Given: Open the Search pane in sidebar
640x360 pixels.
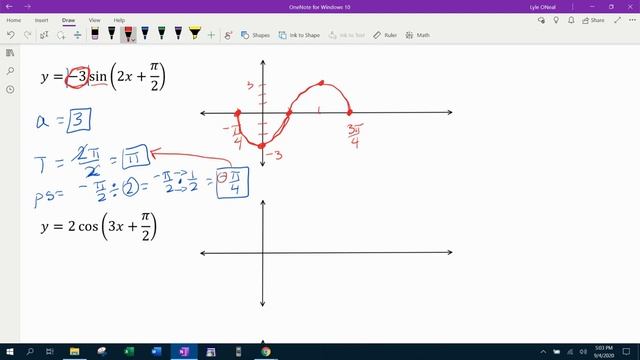Looking at the screenshot, I should (10, 71).
